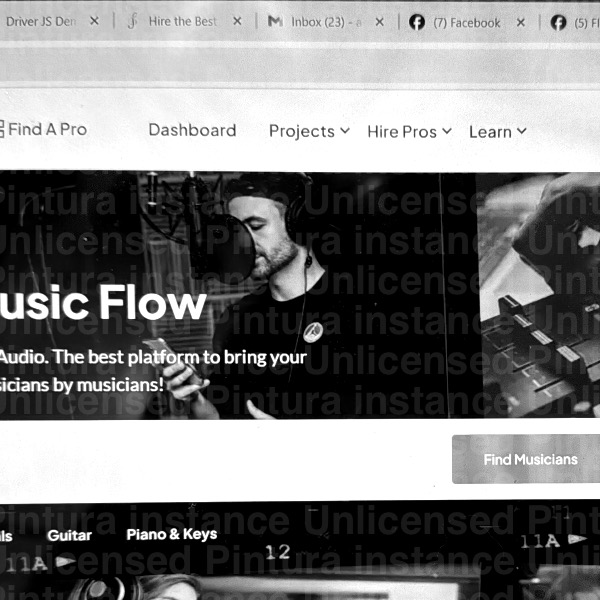Expand the Projects dropdown menu
The width and height of the screenshot is (600, 600).
tap(309, 131)
